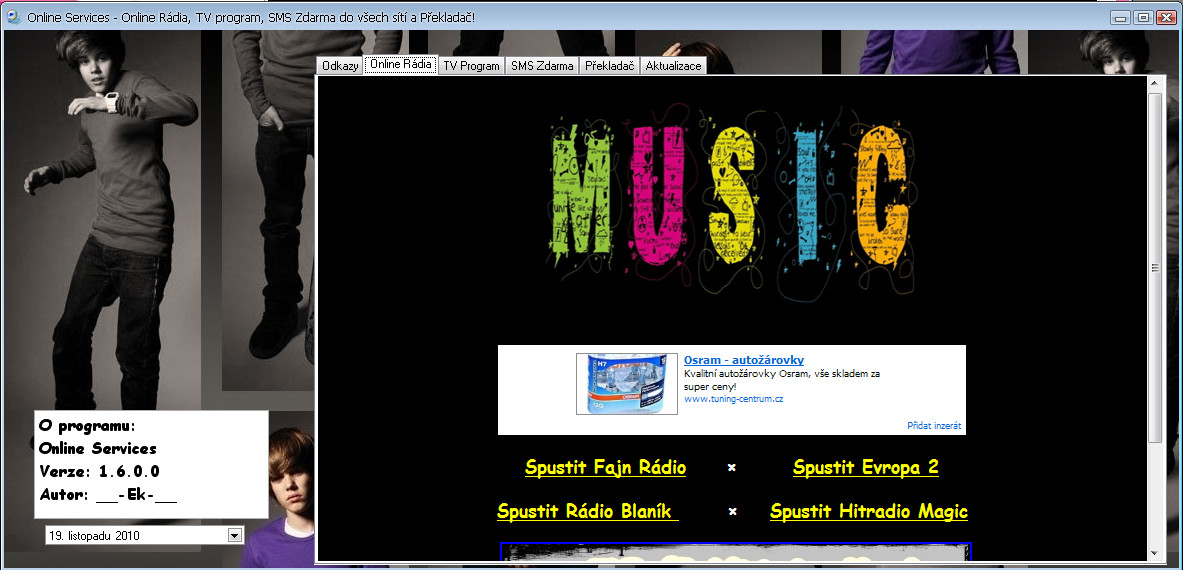Image resolution: width=1183 pixels, height=570 pixels.
Task: Minimize the Online Services window
Action: tap(1121, 17)
